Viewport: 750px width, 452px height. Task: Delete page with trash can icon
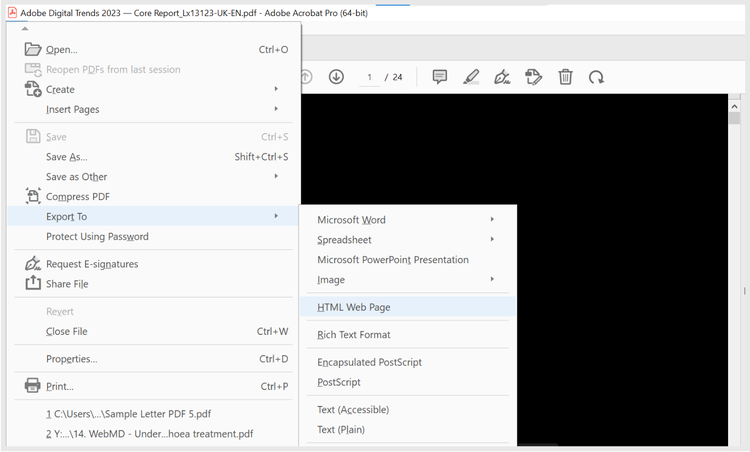tap(565, 77)
